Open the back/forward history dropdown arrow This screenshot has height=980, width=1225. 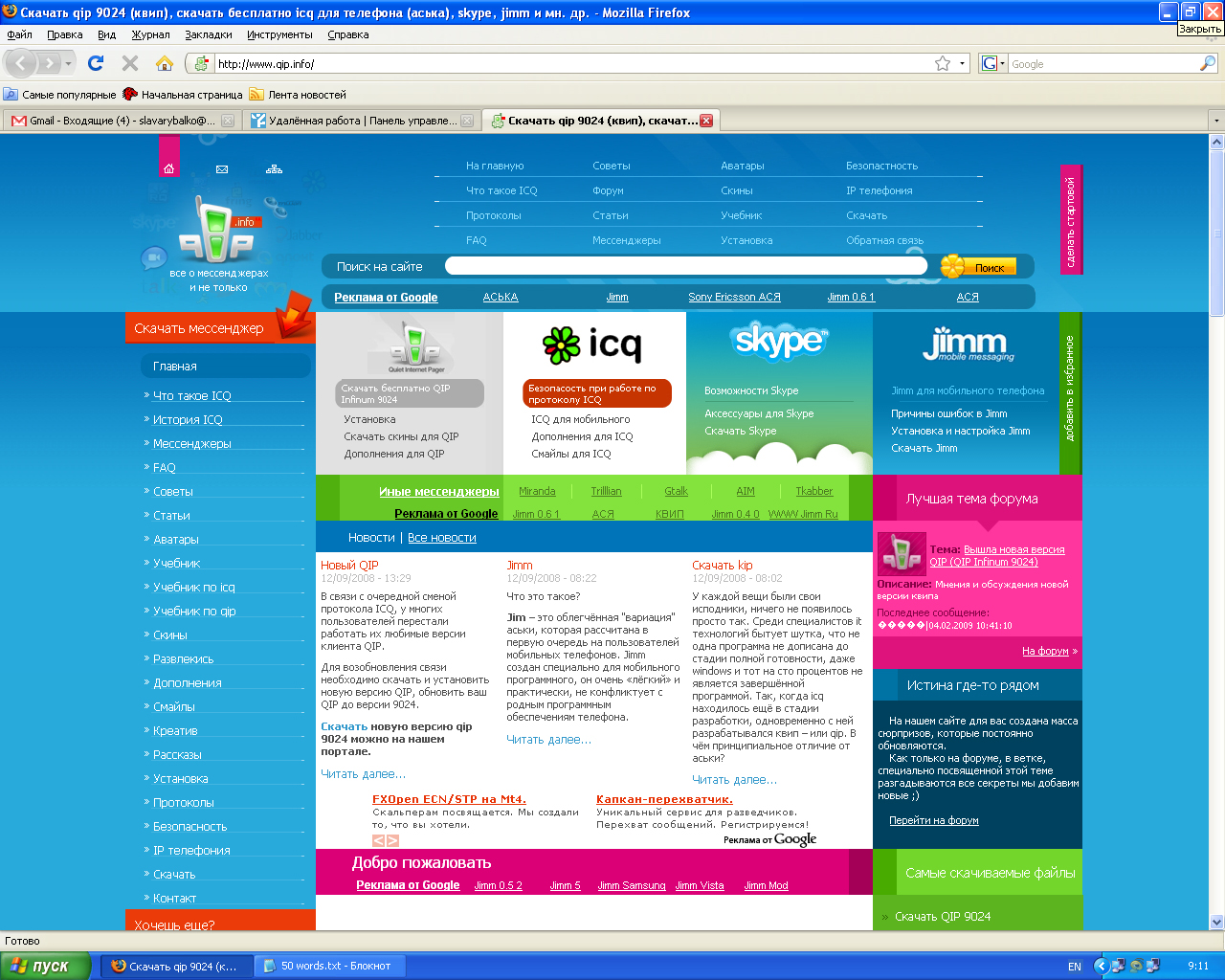[x=69, y=64]
